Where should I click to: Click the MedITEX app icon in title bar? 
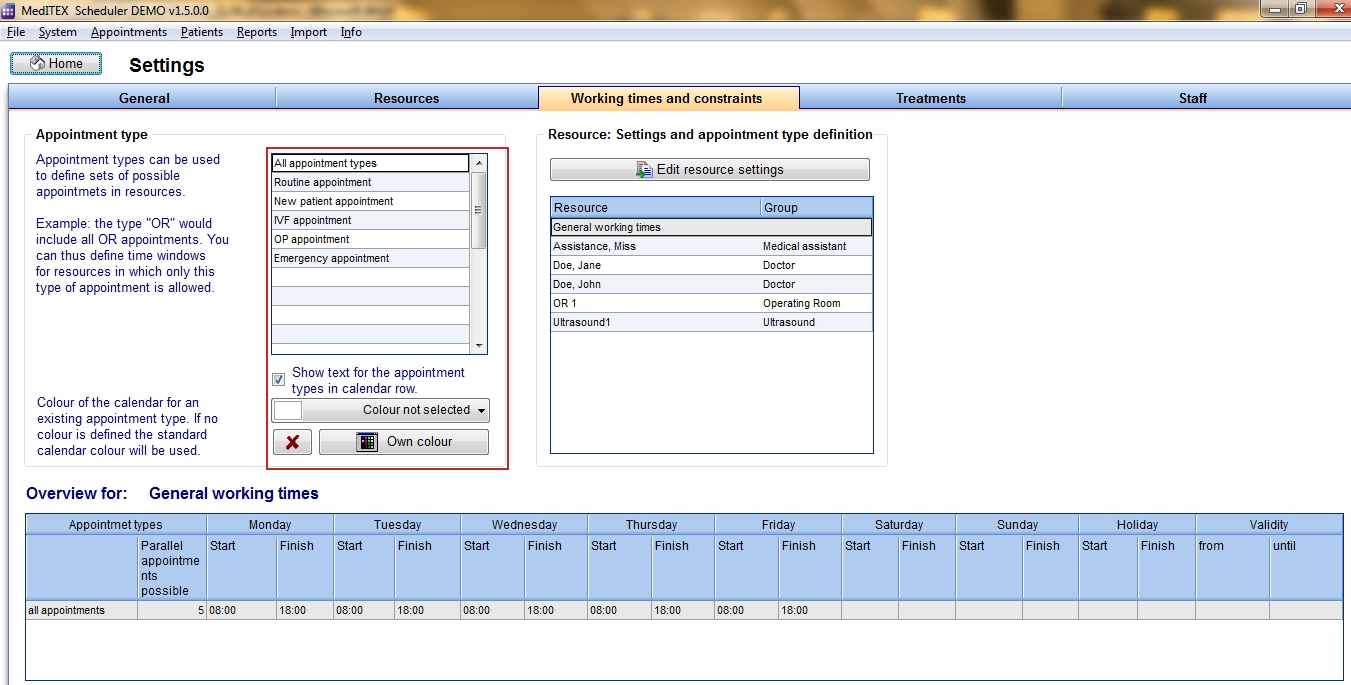9,9
